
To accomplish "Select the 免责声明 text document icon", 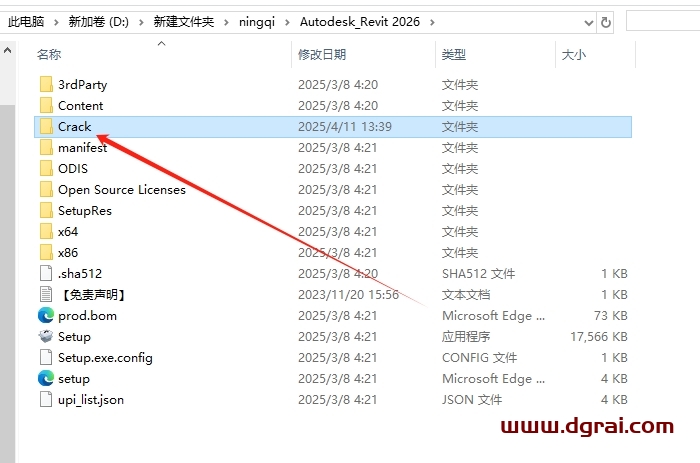I will pos(46,294).
